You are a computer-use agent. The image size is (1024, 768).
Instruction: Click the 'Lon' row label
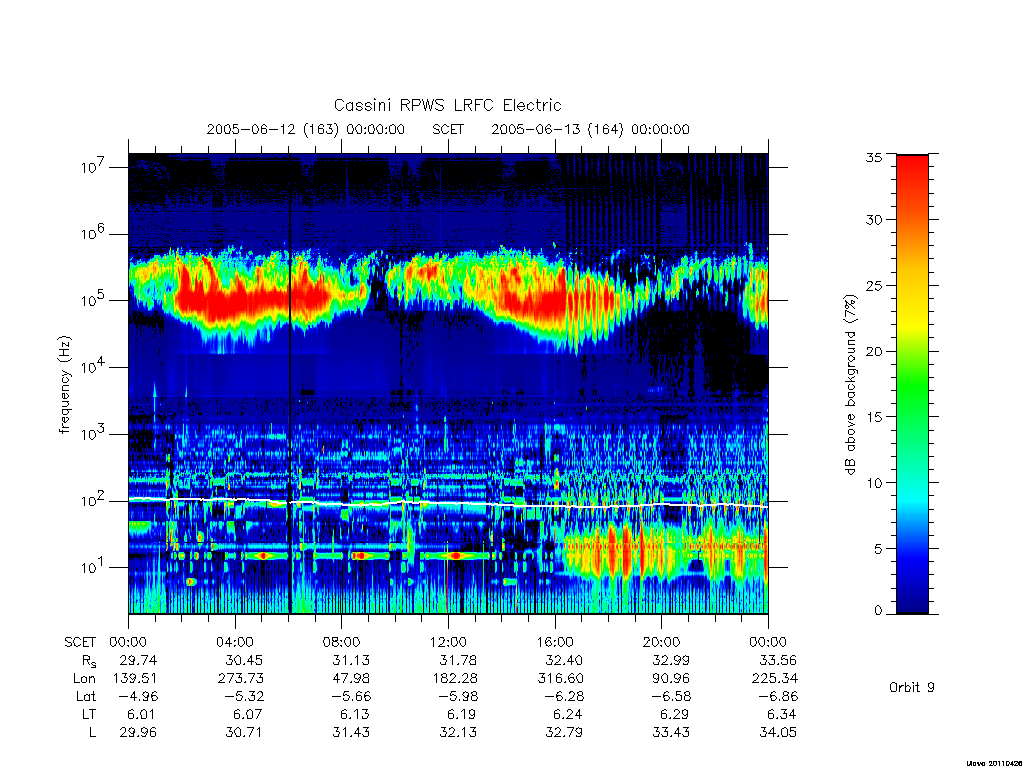click(x=84, y=678)
